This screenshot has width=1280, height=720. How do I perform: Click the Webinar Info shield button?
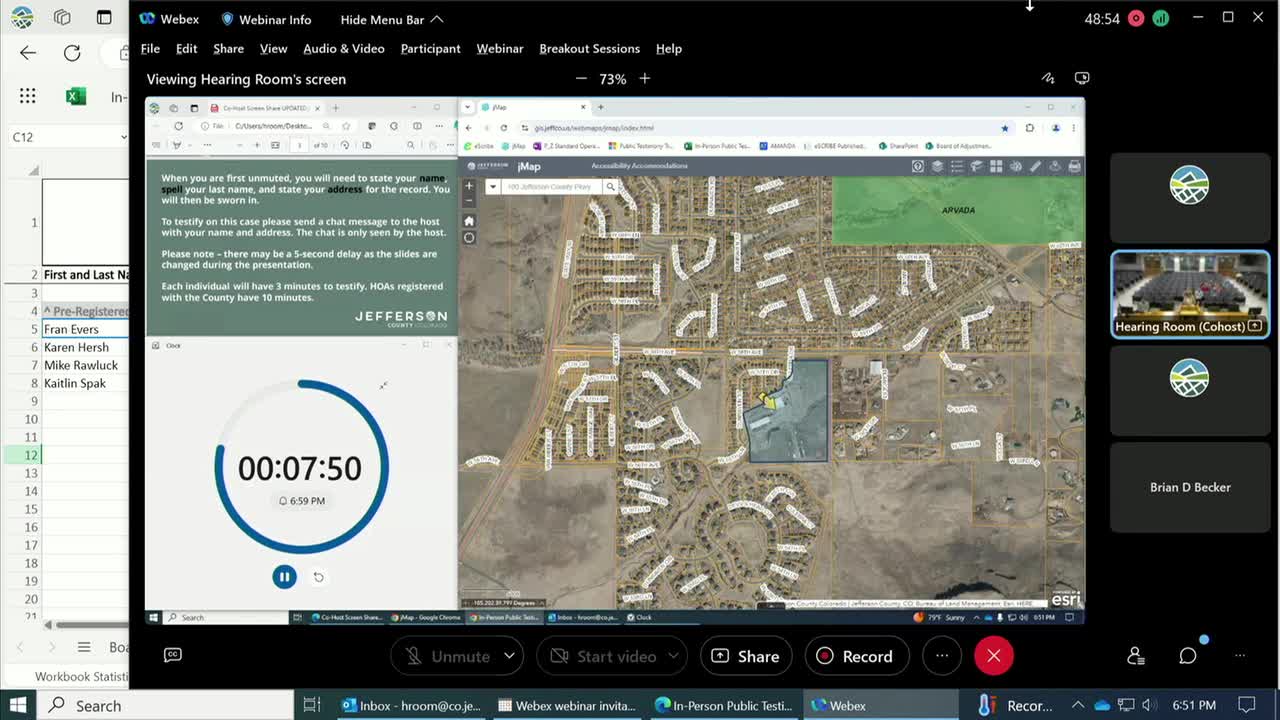[x=266, y=19]
